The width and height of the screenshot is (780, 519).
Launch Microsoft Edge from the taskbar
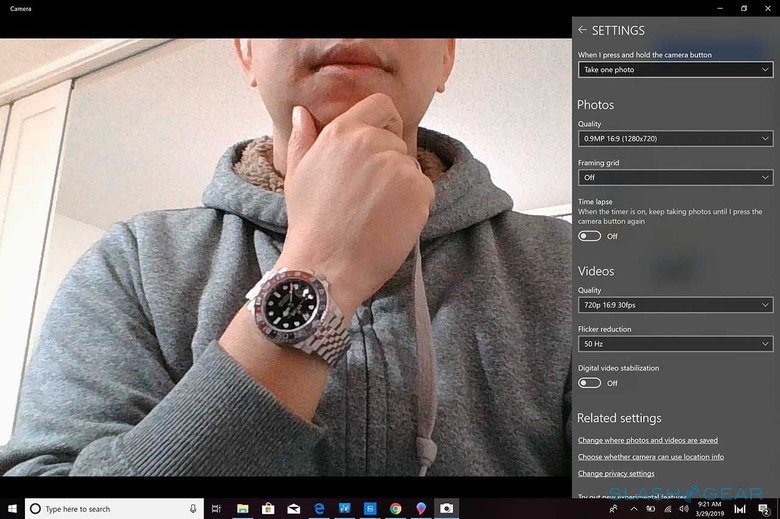click(x=319, y=509)
